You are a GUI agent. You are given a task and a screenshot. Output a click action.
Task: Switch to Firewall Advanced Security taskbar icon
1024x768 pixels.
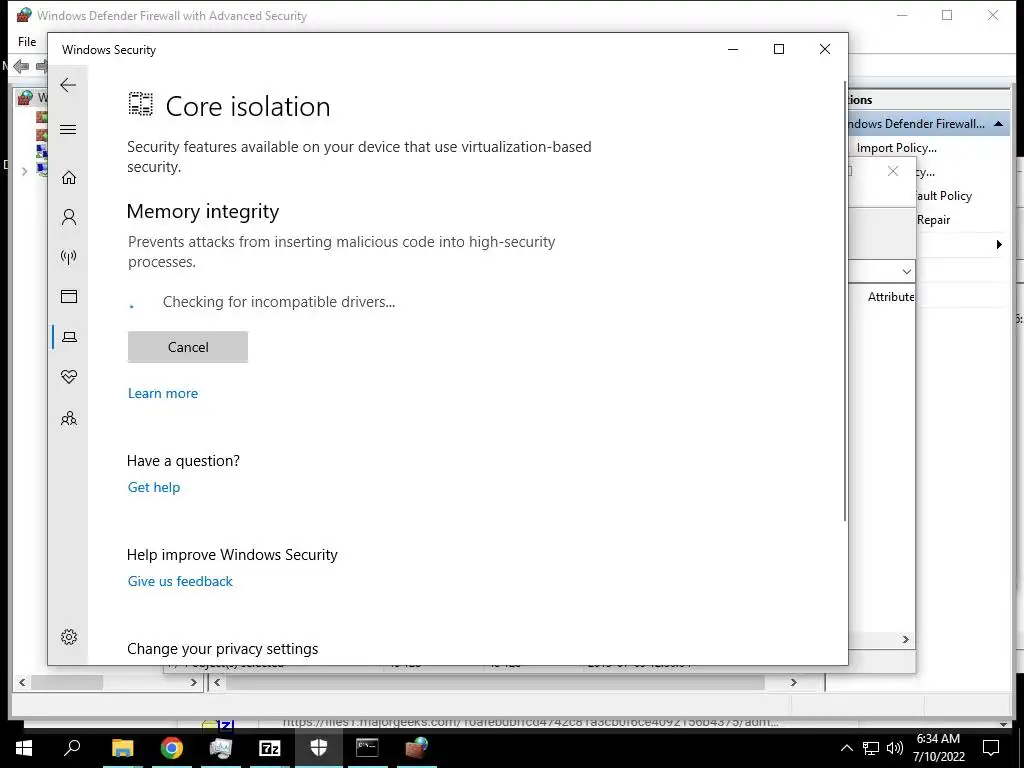(x=417, y=748)
